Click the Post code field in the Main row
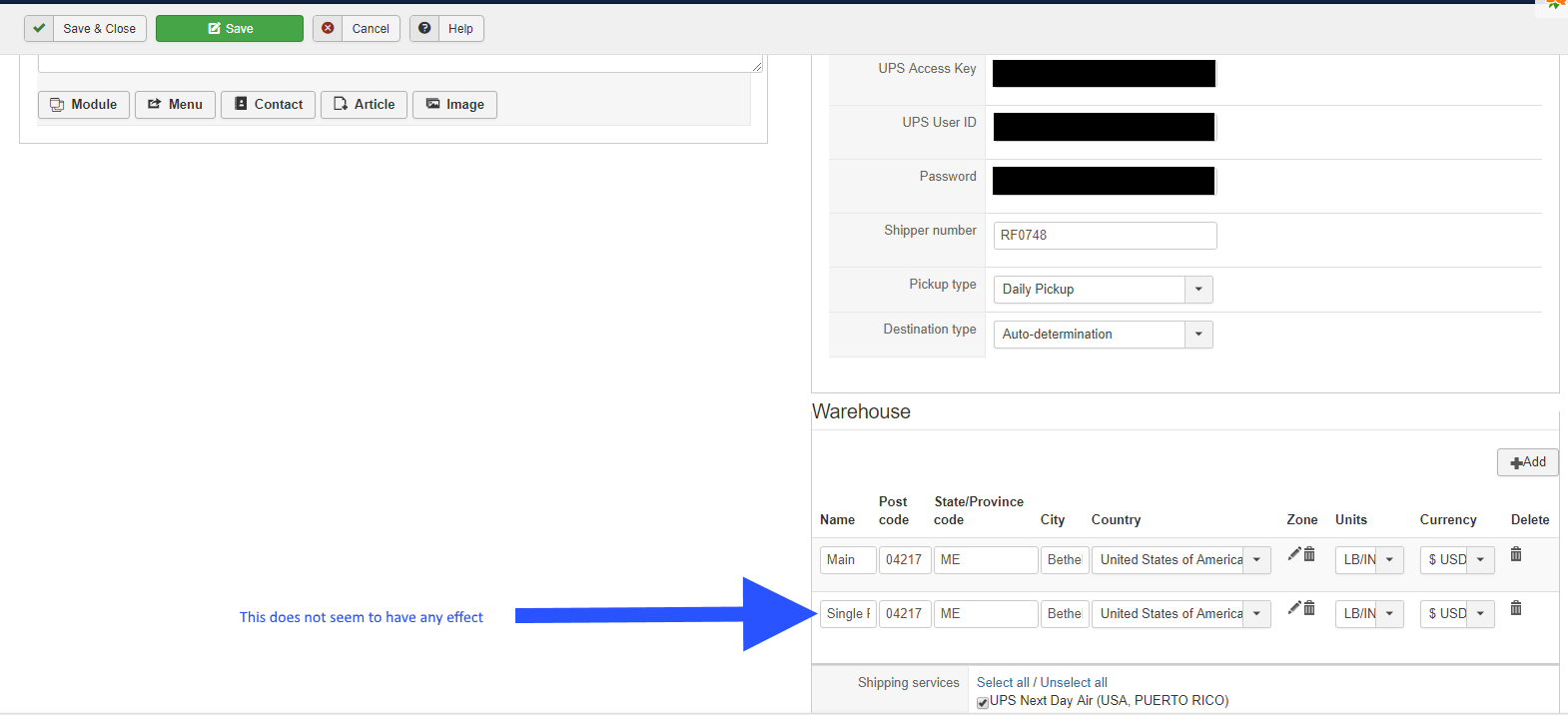 pos(905,560)
